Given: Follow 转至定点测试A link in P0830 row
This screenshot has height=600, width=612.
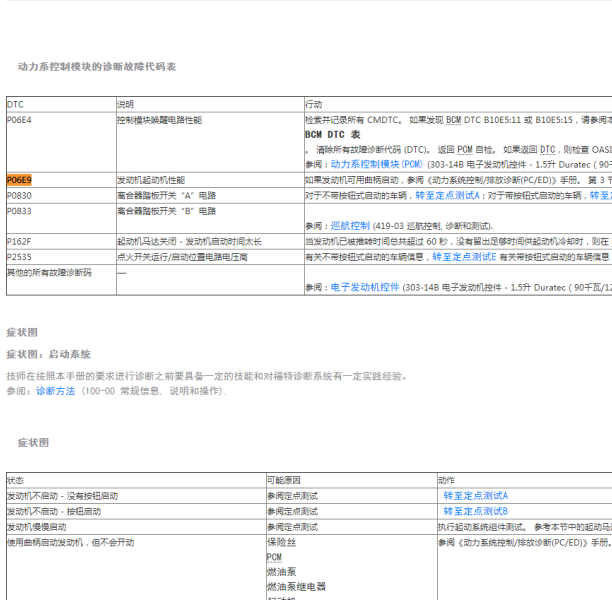Looking at the screenshot, I should (x=447, y=195).
